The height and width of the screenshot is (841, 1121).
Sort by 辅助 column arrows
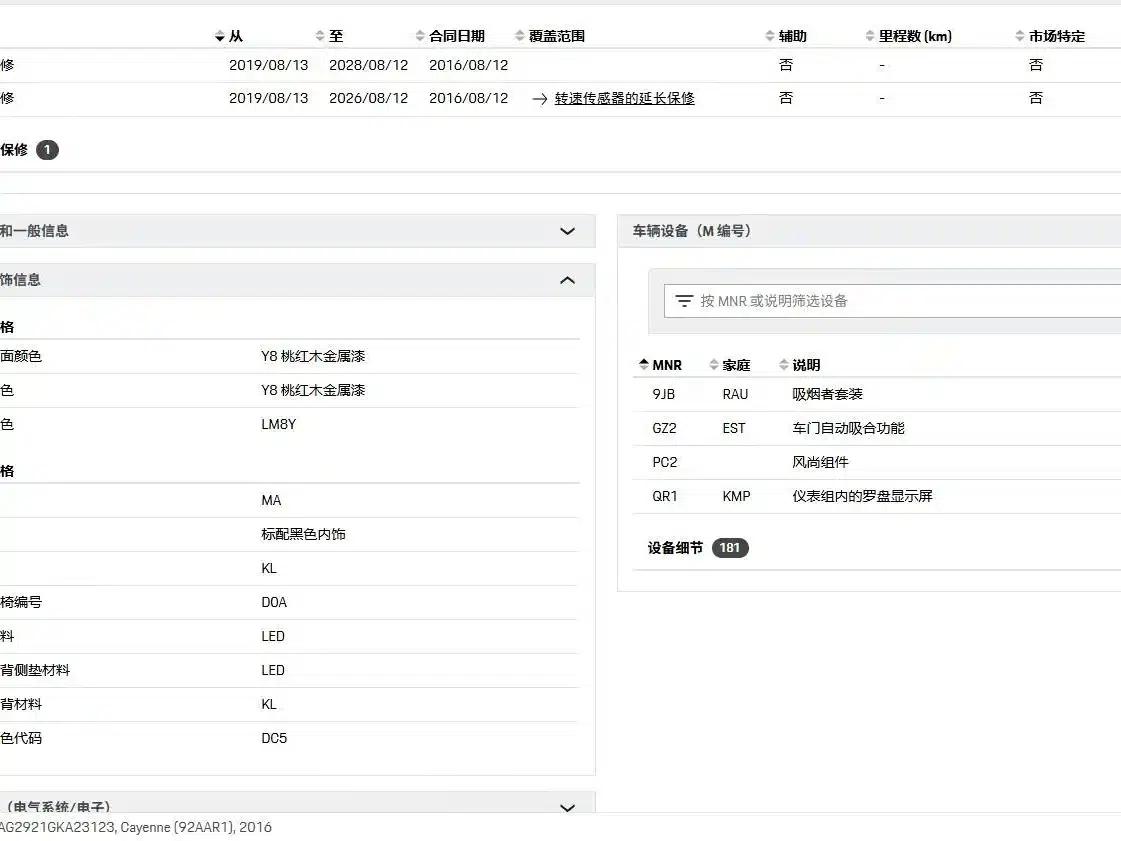coord(785,36)
